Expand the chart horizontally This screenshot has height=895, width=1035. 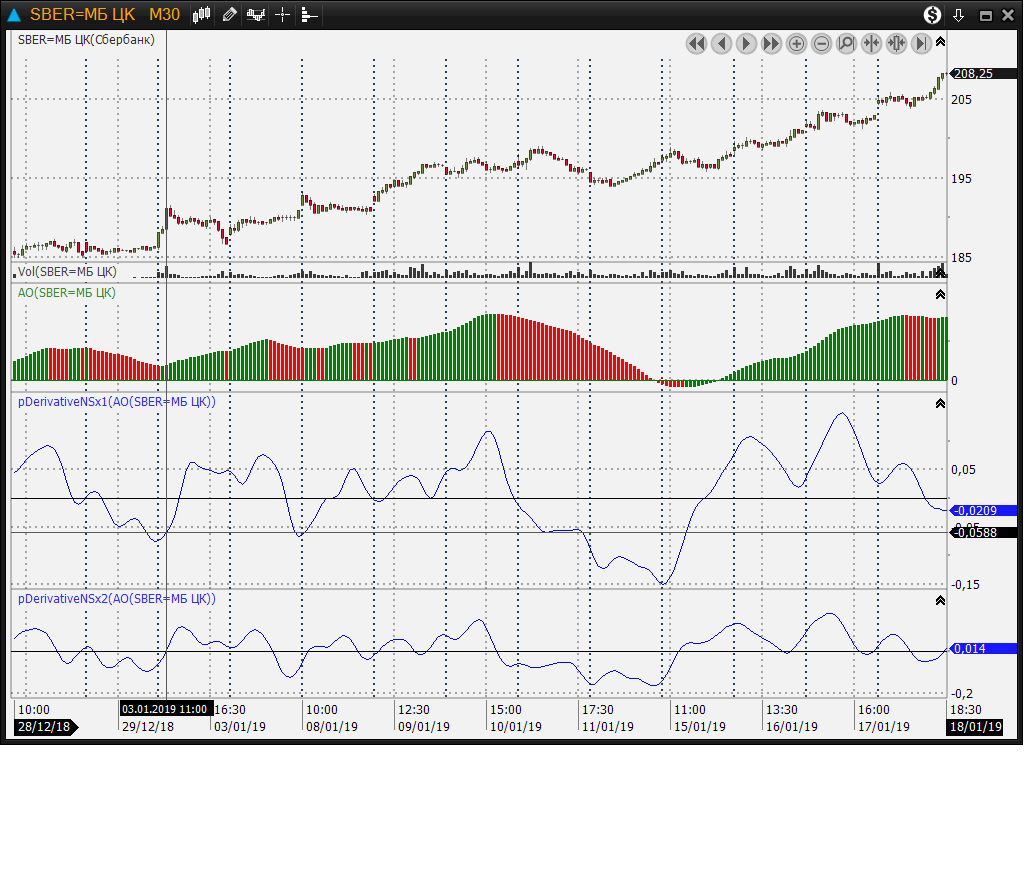(x=897, y=43)
